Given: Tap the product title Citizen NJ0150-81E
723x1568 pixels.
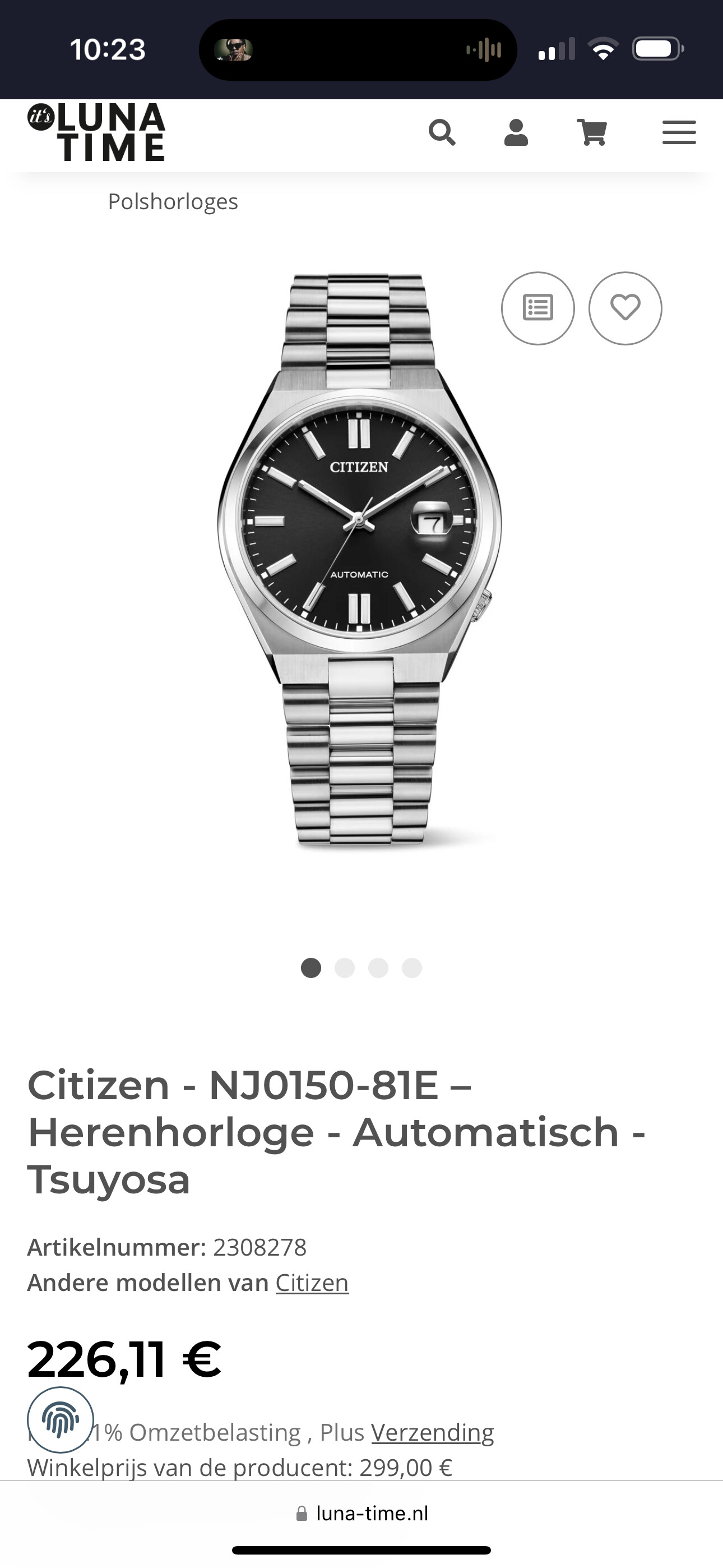Looking at the screenshot, I should 336,1132.
